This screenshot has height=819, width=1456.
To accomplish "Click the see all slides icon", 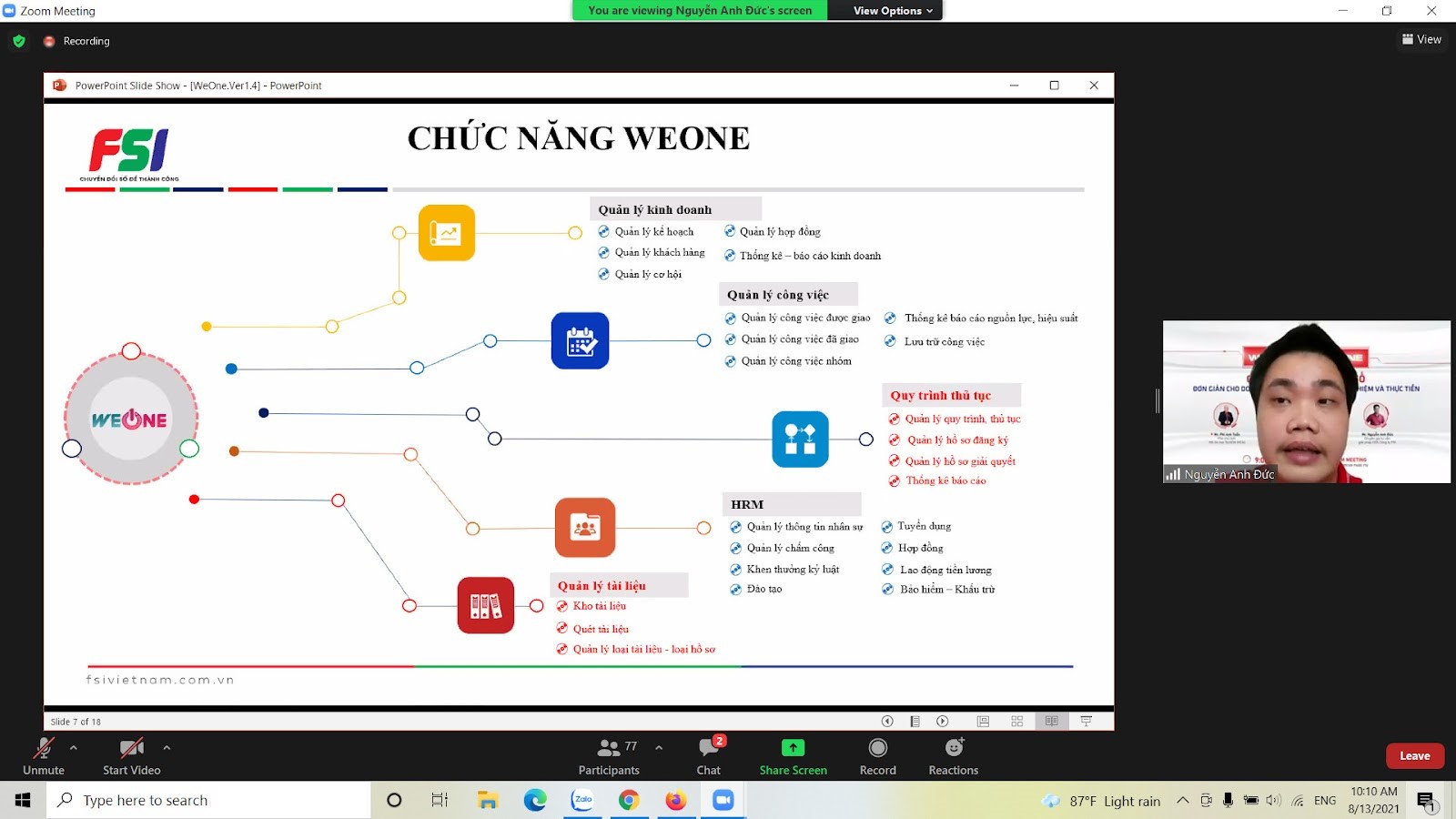I will 915,721.
